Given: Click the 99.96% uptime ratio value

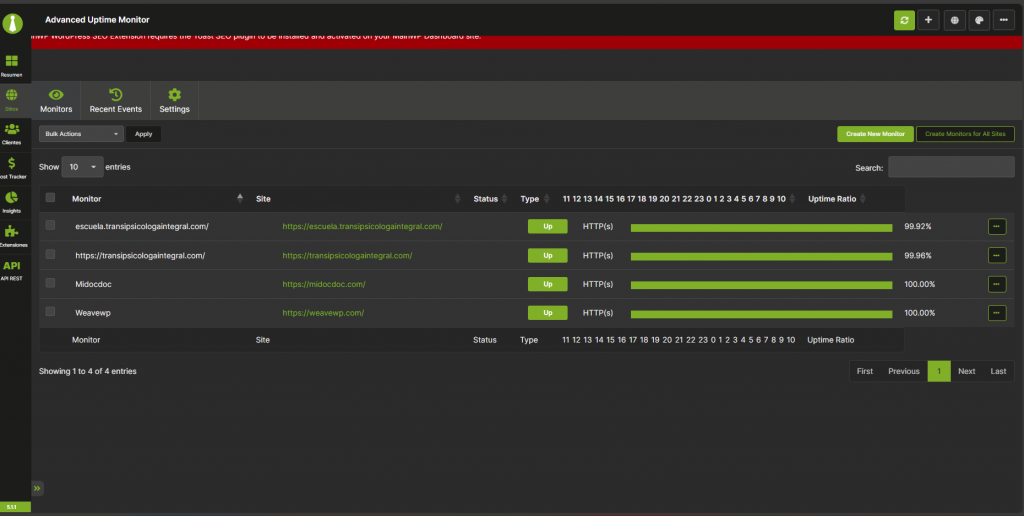Looking at the screenshot, I should [918, 255].
